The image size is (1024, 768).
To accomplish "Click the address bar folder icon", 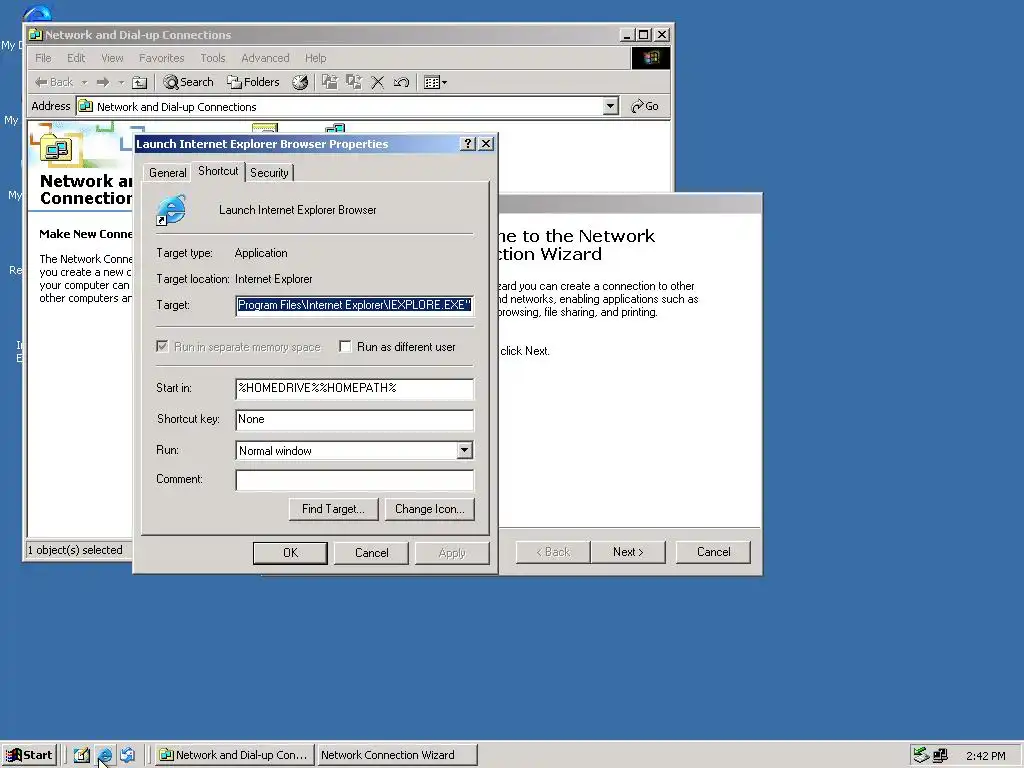I will 86,106.
